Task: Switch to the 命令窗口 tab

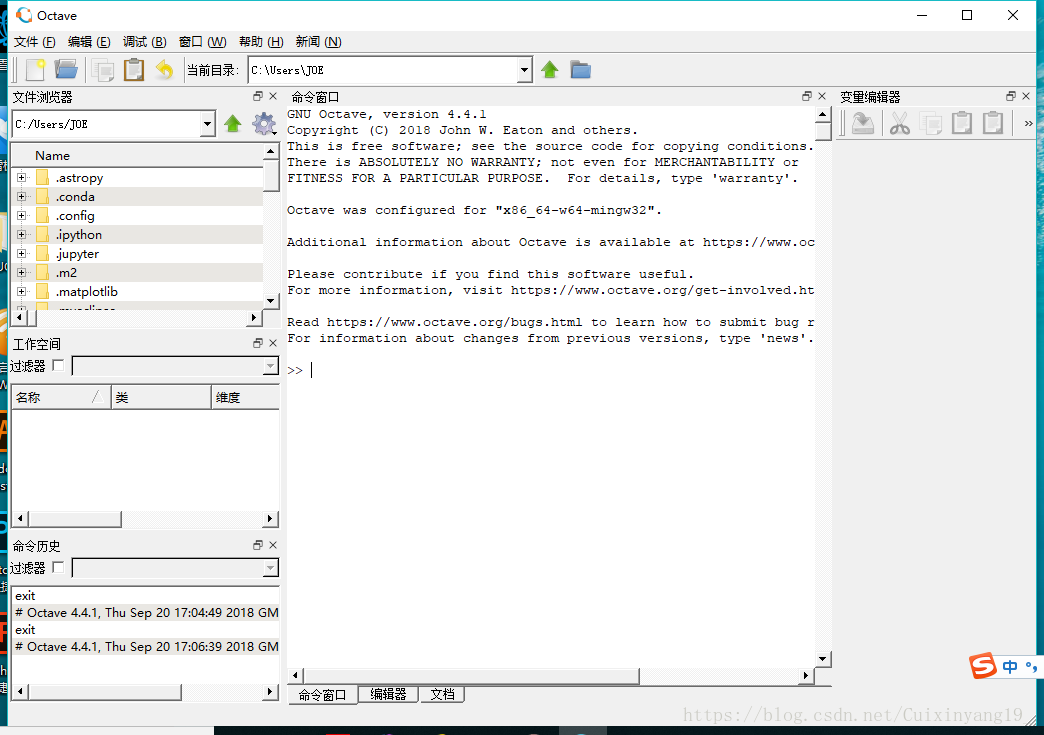Action: [322, 694]
